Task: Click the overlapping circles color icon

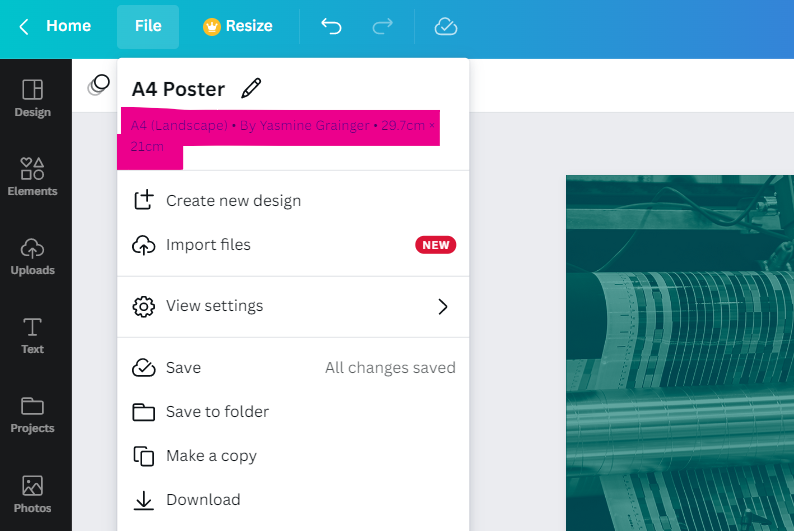Action: [99, 85]
